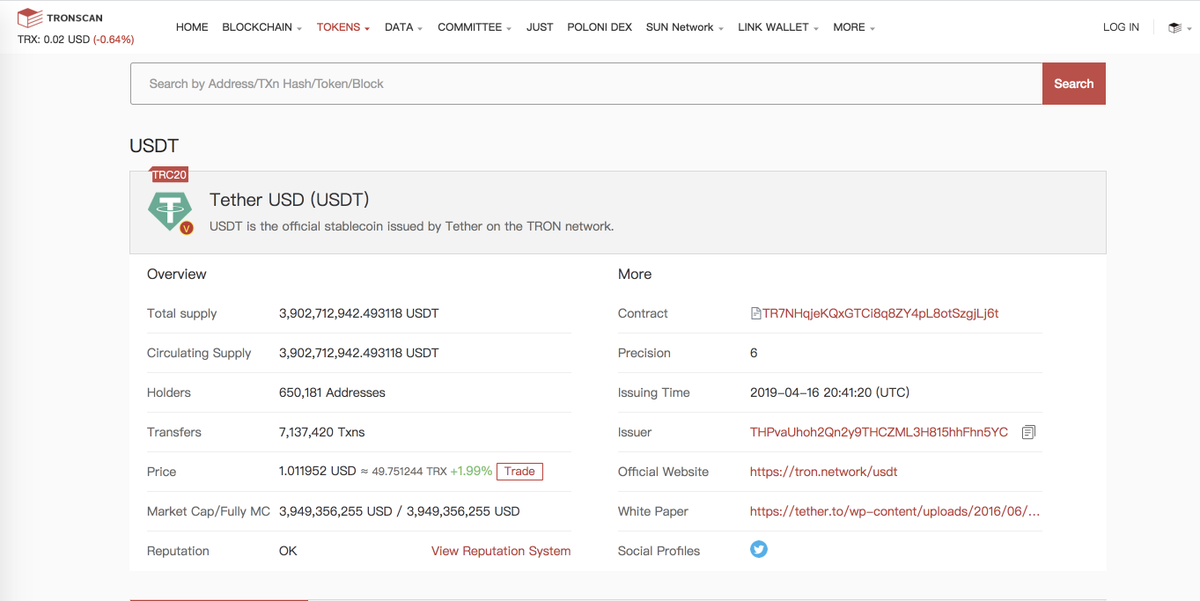Expand the COMMITTEE menu
The height and width of the screenshot is (601, 1200).
pos(474,27)
